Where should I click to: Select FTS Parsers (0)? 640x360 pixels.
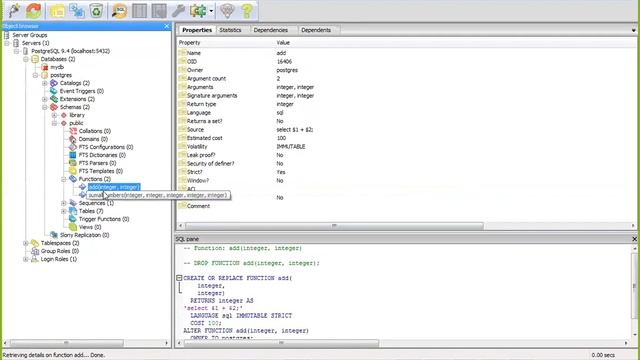(x=97, y=163)
